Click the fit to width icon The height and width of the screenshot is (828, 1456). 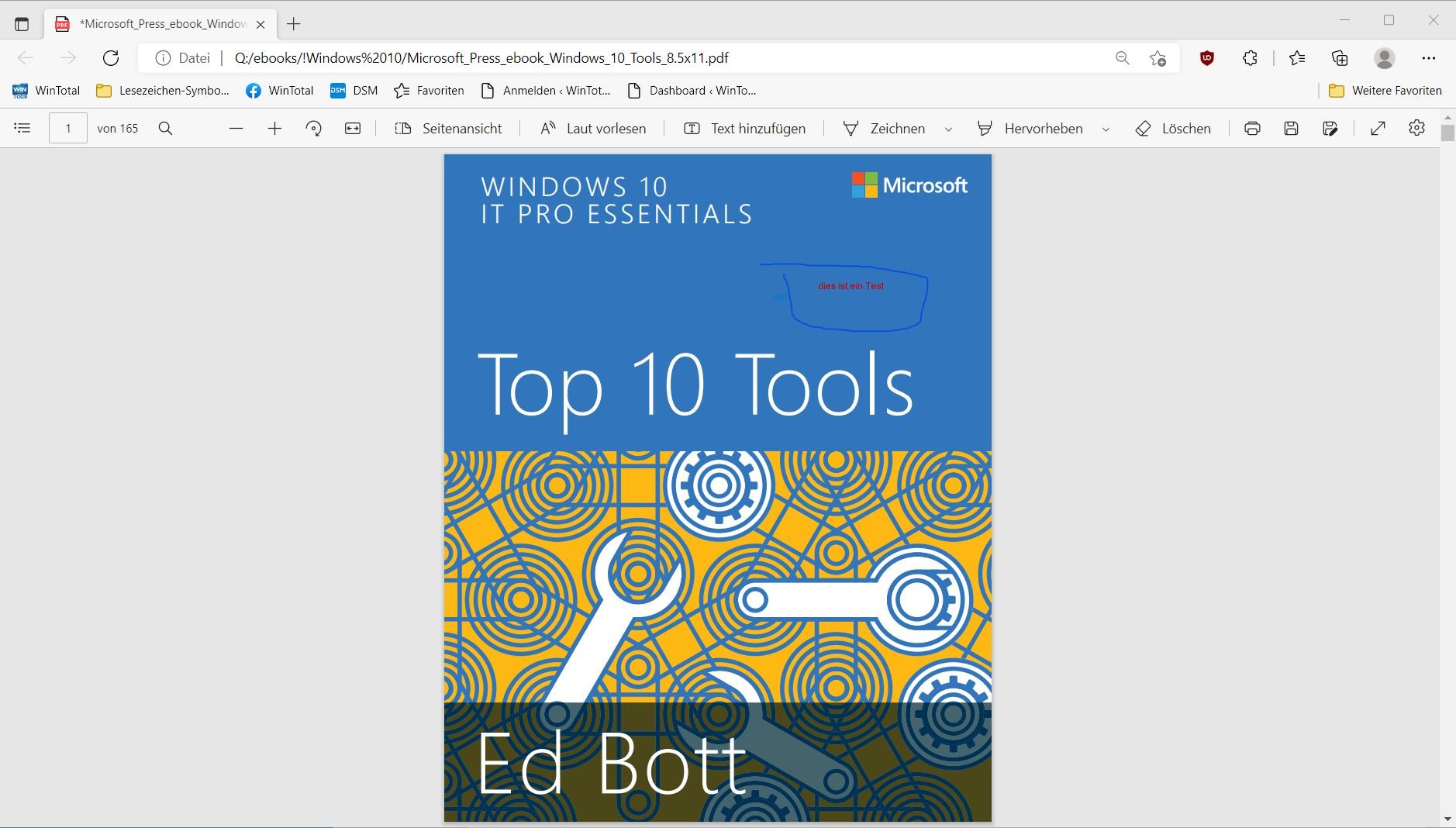[x=353, y=128]
